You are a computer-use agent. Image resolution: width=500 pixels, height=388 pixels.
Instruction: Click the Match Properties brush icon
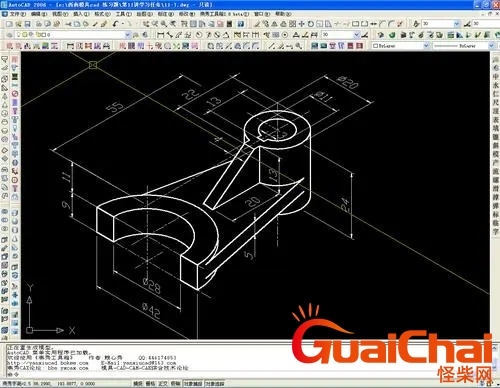[x=104, y=24]
